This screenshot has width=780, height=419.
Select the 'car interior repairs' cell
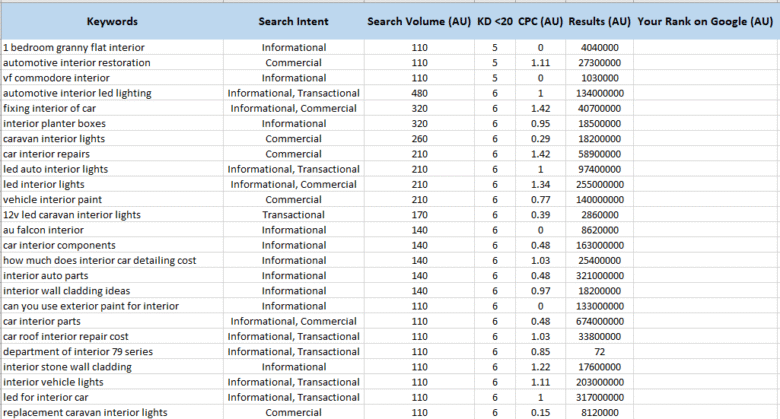coord(112,154)
